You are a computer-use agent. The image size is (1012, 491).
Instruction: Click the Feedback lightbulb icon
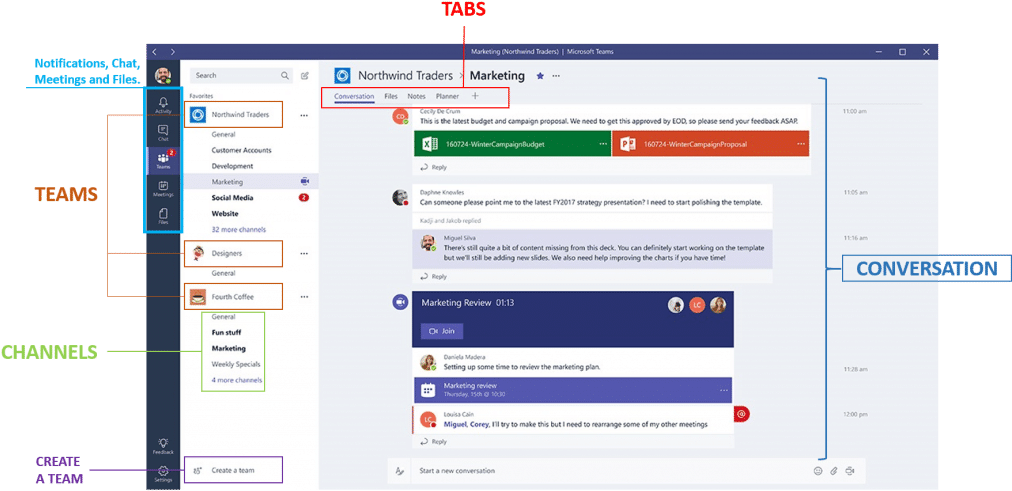point(163,445)
